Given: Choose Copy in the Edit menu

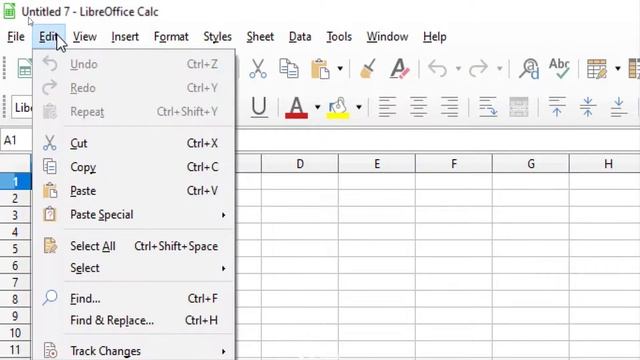Looking at the screenshot, I should pos(134,167).
